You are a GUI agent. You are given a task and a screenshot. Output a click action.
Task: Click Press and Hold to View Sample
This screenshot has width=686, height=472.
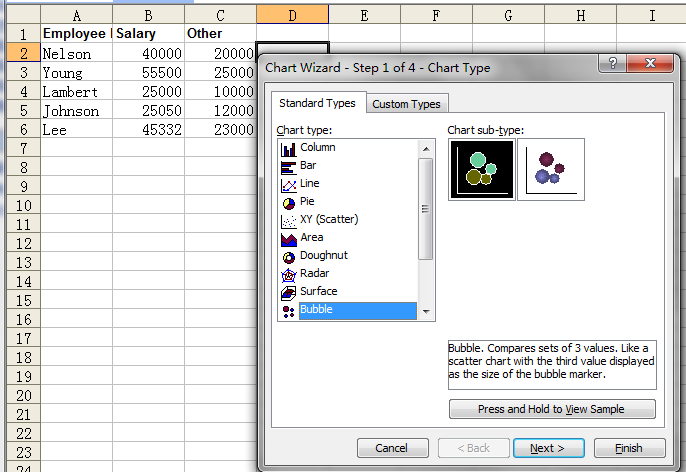point(552,409)
